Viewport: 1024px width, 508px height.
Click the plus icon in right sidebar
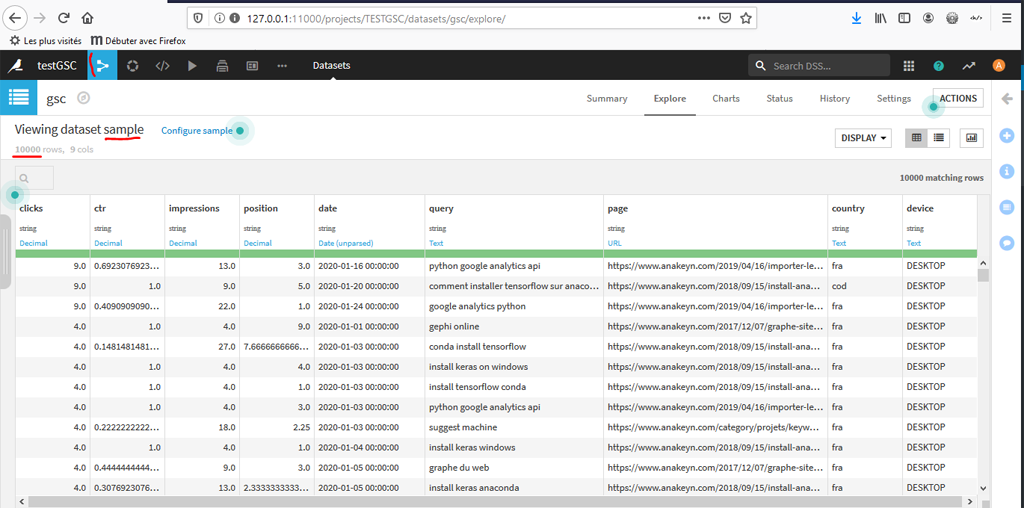point(1007,136)
